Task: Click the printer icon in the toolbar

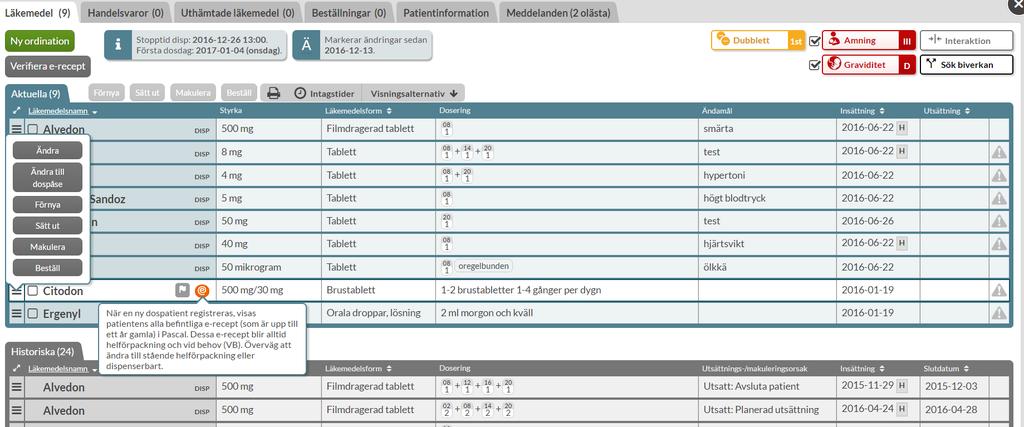Action: click(x=274, y=93)
